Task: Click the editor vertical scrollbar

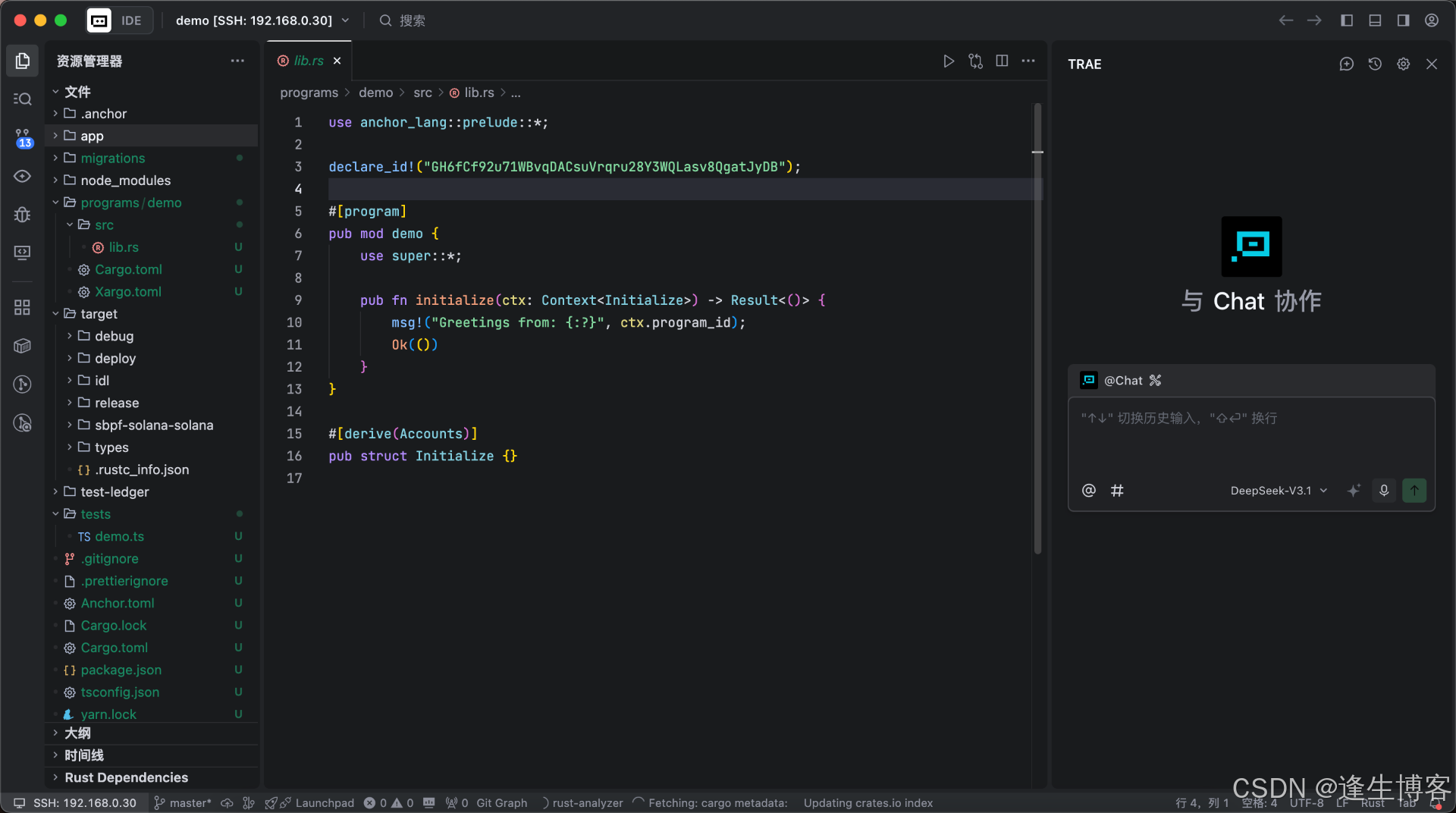Action: click(x=1037, y=328)
